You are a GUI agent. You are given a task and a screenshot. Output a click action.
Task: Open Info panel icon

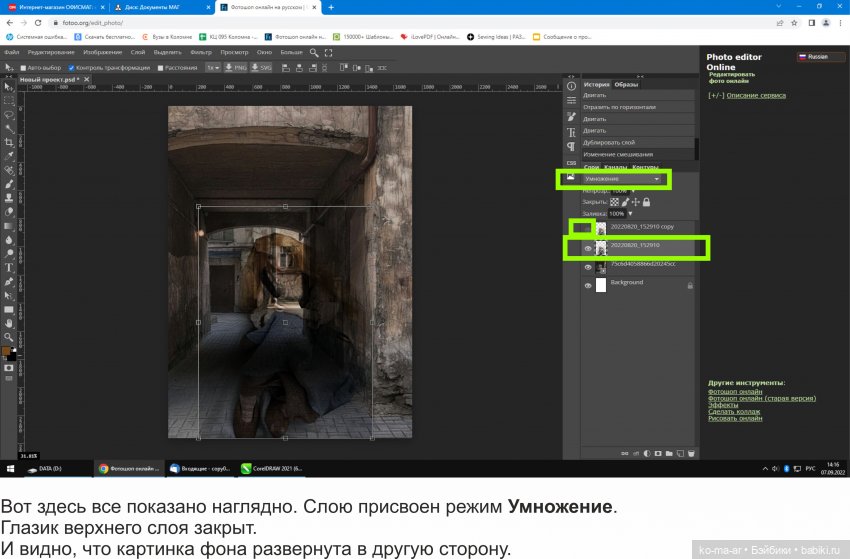click(571, 86)
